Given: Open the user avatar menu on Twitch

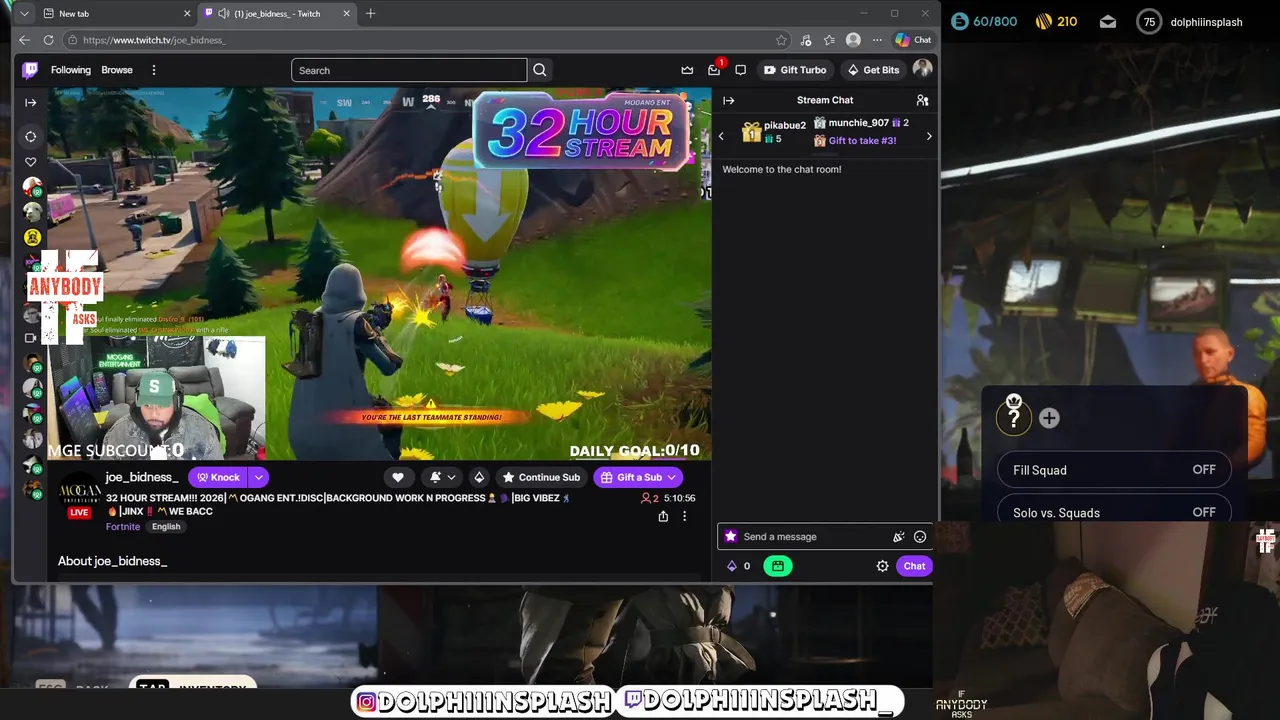Looking at the screenshot, I should 922,68.
